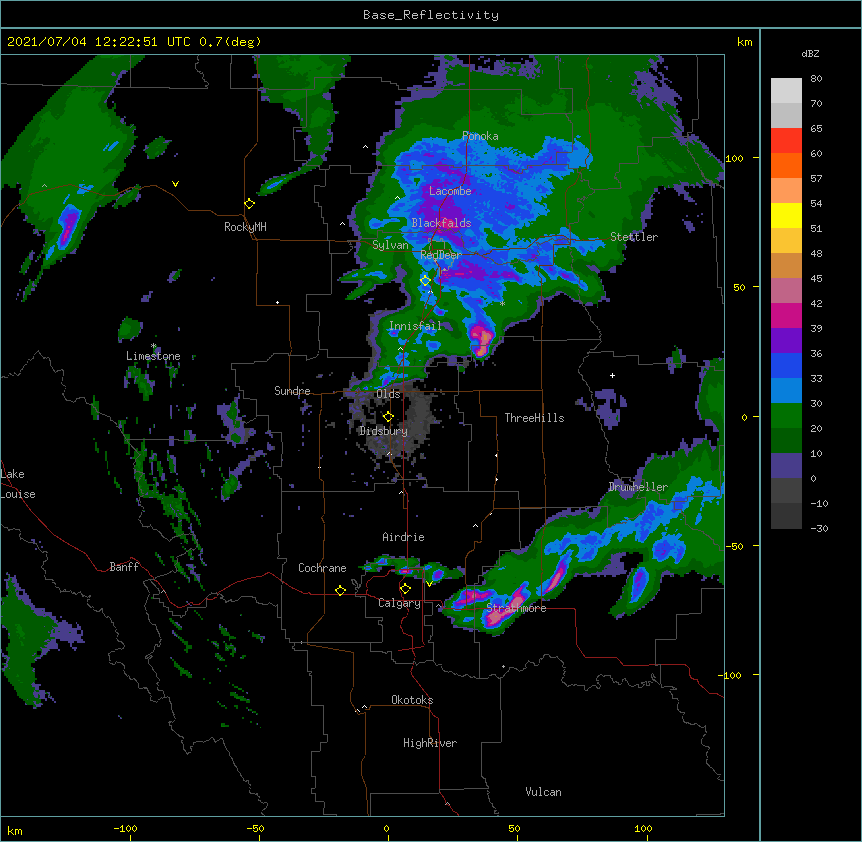
Task: Click the yellow diamond marker above Calgary label
Action: (x=405, y=589)
